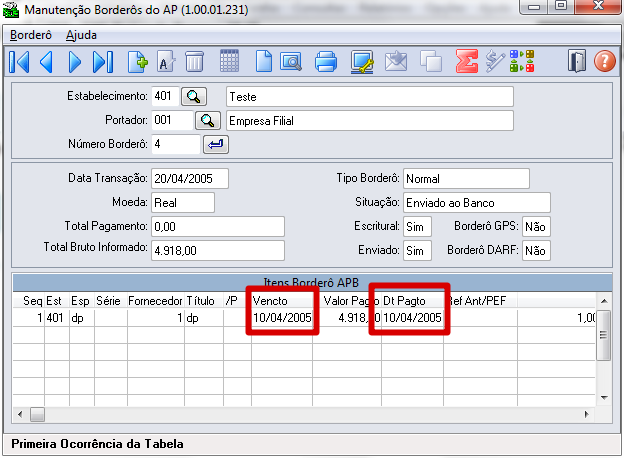Open the Ajuda menu
This screenshot has height=458, width=624.
click(x=81, y=35)
